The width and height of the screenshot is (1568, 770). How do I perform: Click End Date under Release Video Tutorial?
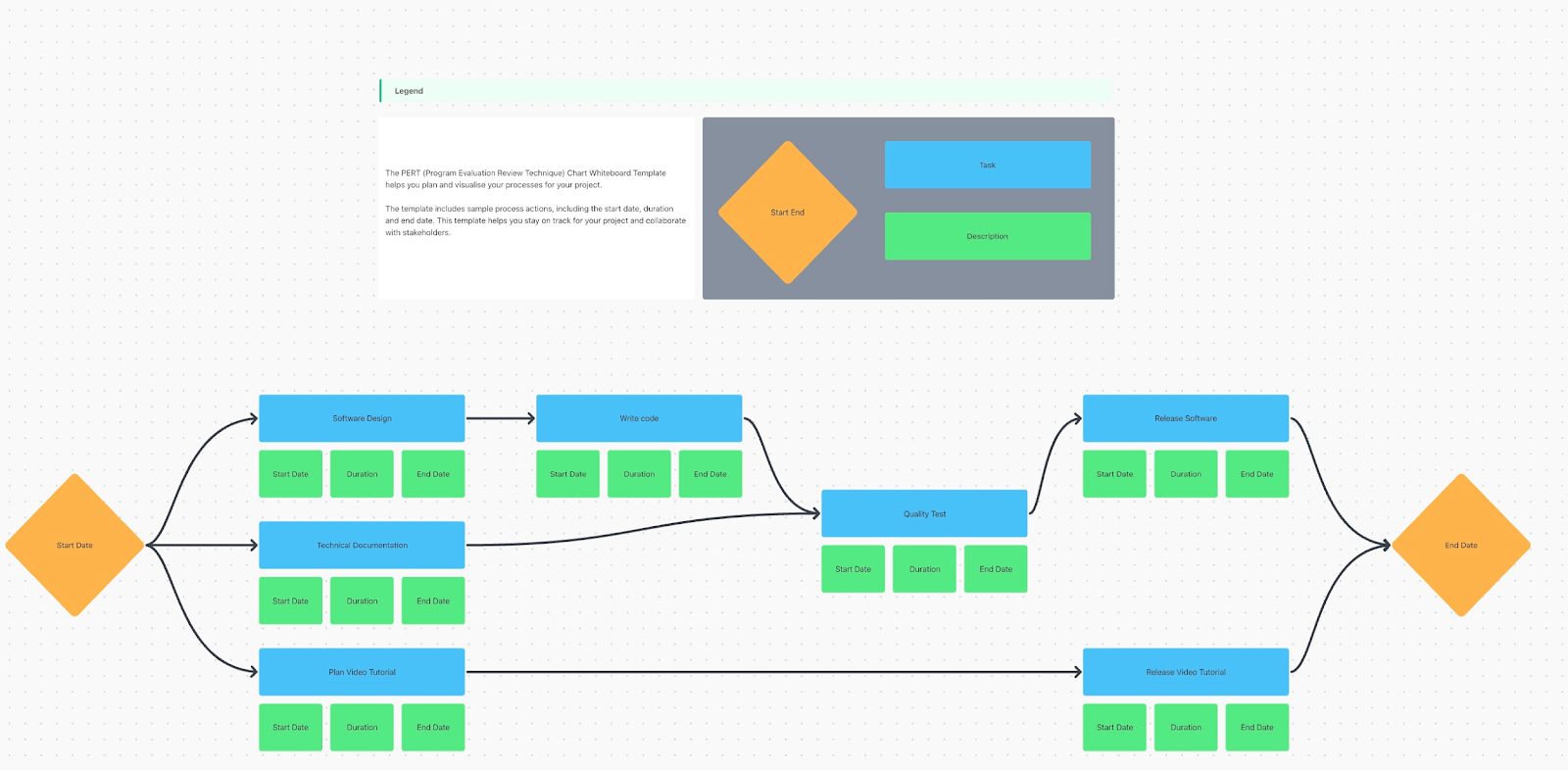pos(1257,728)
